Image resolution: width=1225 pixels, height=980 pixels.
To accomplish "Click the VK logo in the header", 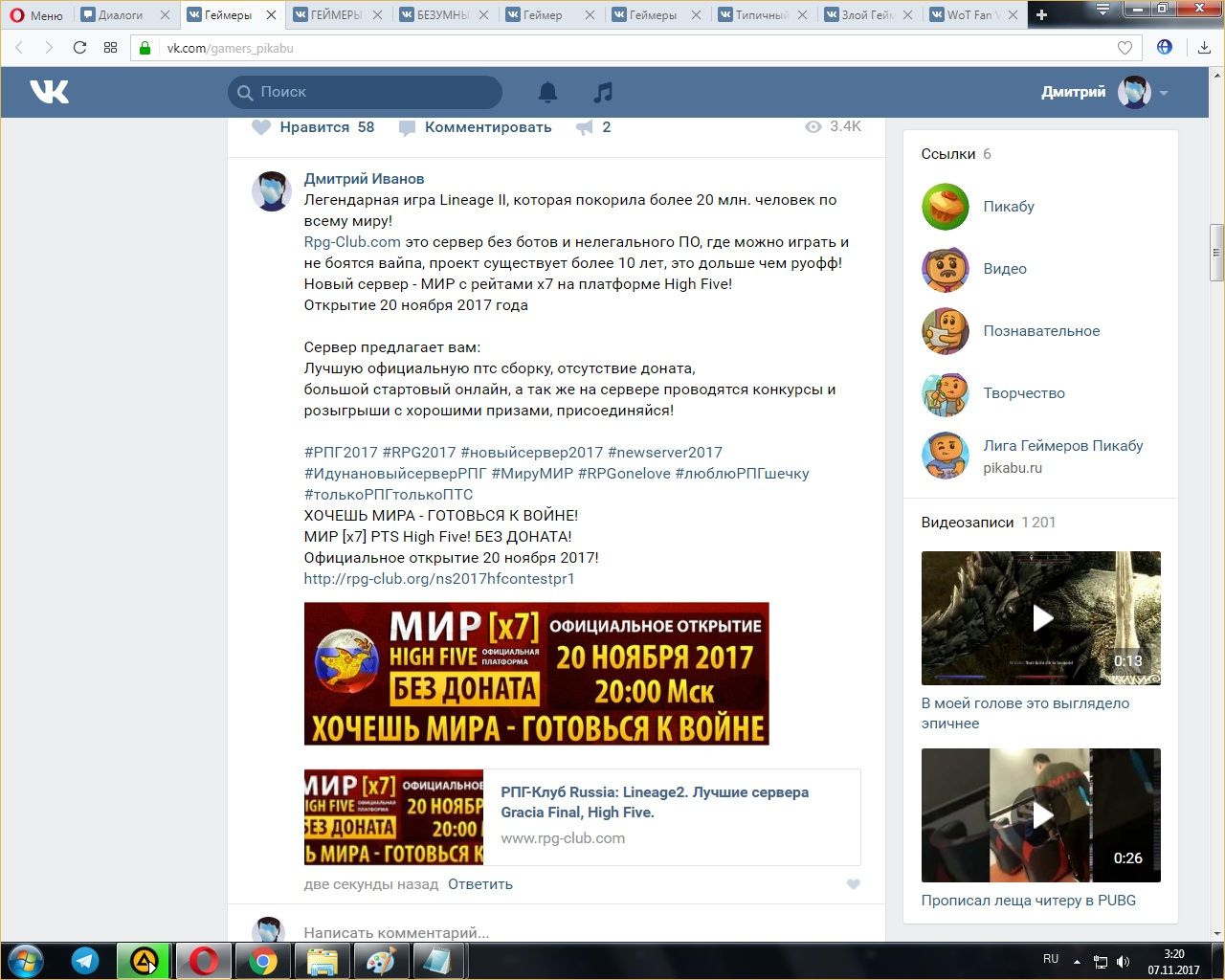I will click(49, 92).
